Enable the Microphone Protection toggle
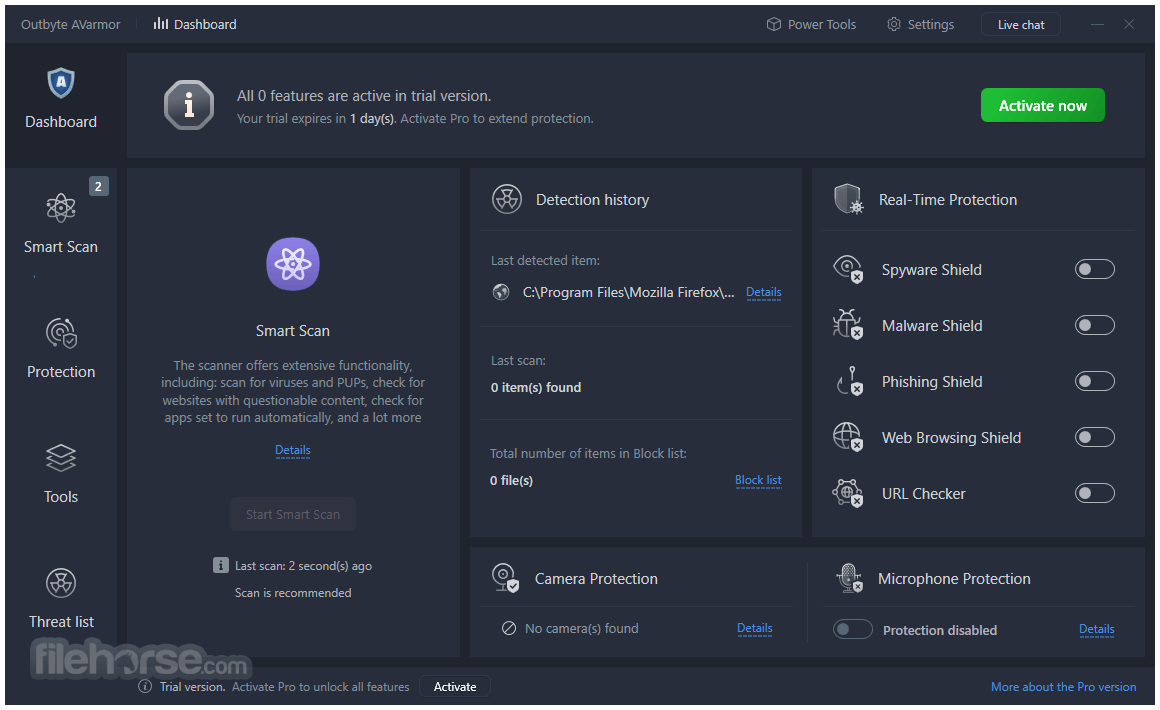Screen dimensions: 1160x710 pos(853,629)
